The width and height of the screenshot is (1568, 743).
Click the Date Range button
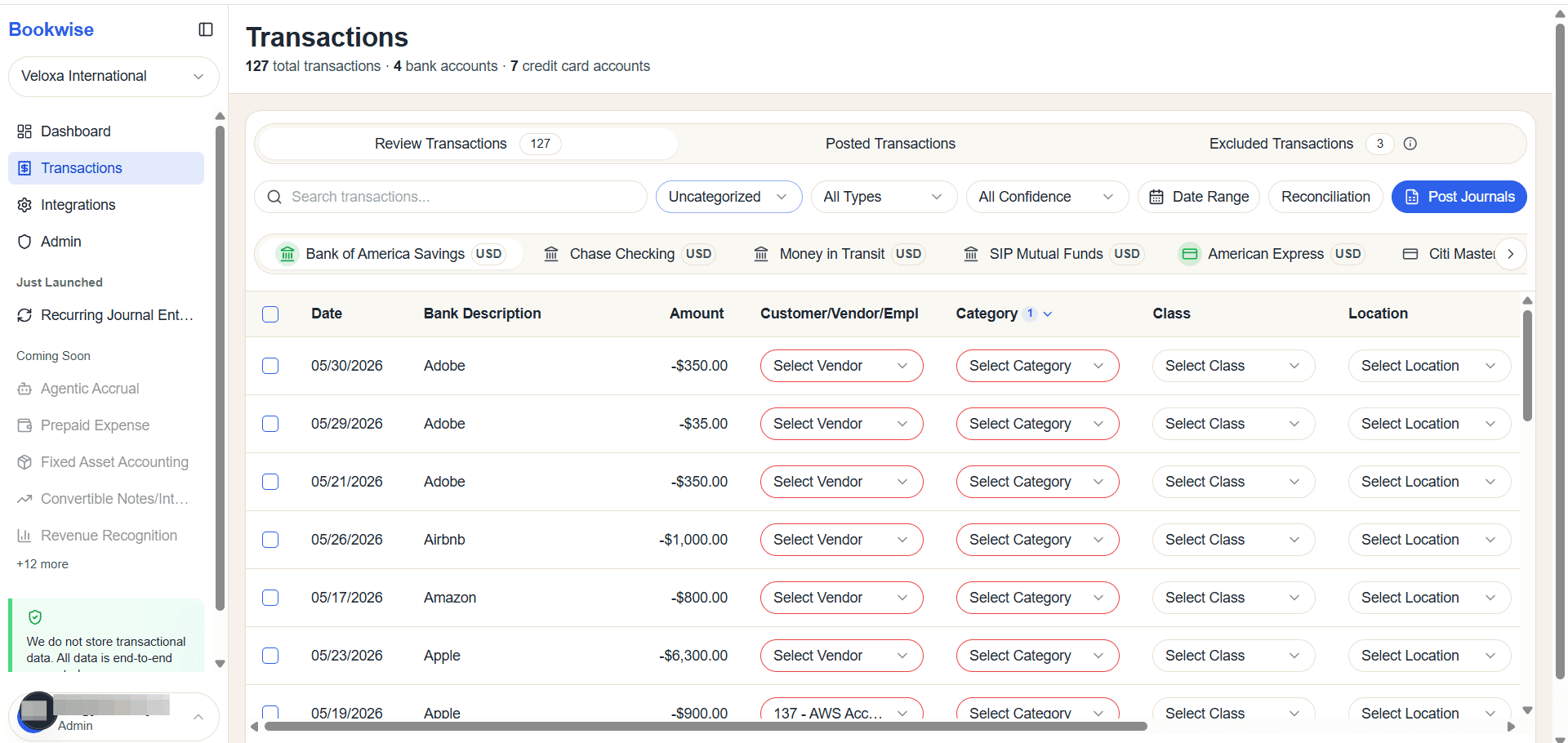(1199, 197)
